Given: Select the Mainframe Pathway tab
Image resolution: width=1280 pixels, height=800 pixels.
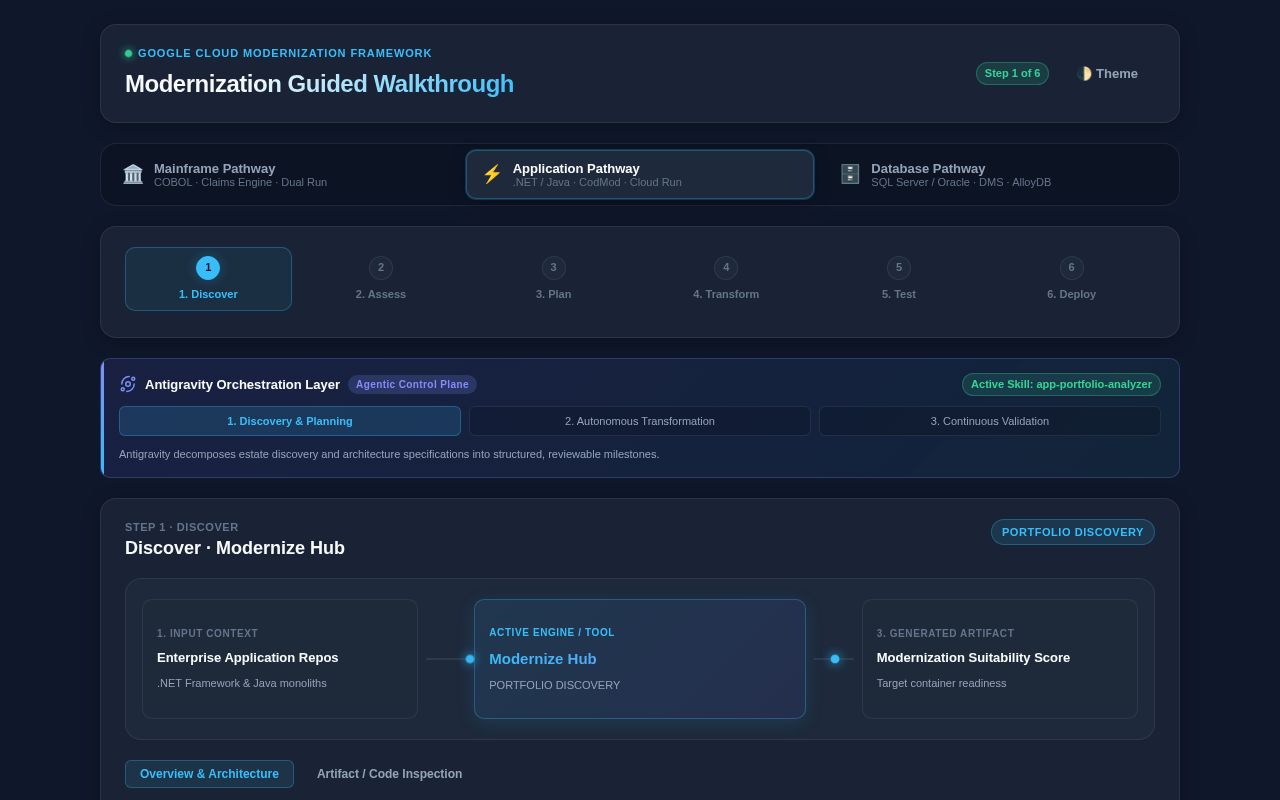Looking at the screenshot, I should point(282,175).
